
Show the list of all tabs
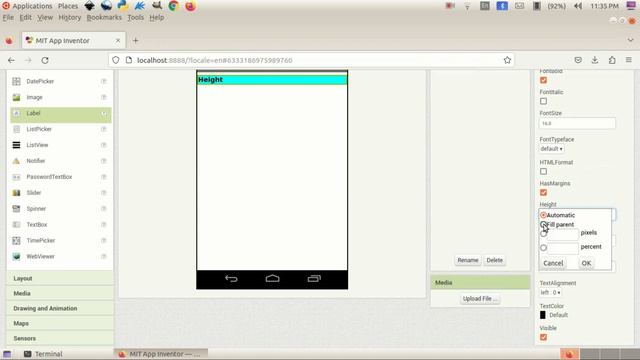point(630,40)
